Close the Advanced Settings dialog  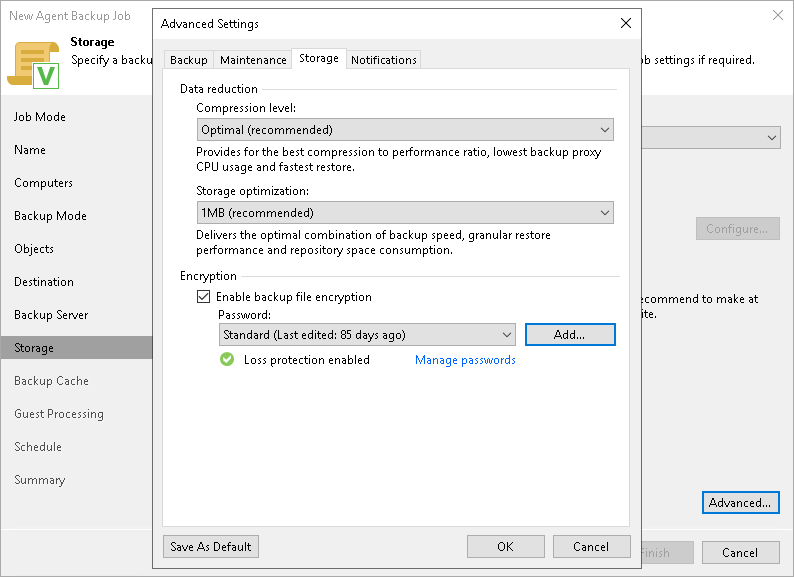[x=626, y=23]
